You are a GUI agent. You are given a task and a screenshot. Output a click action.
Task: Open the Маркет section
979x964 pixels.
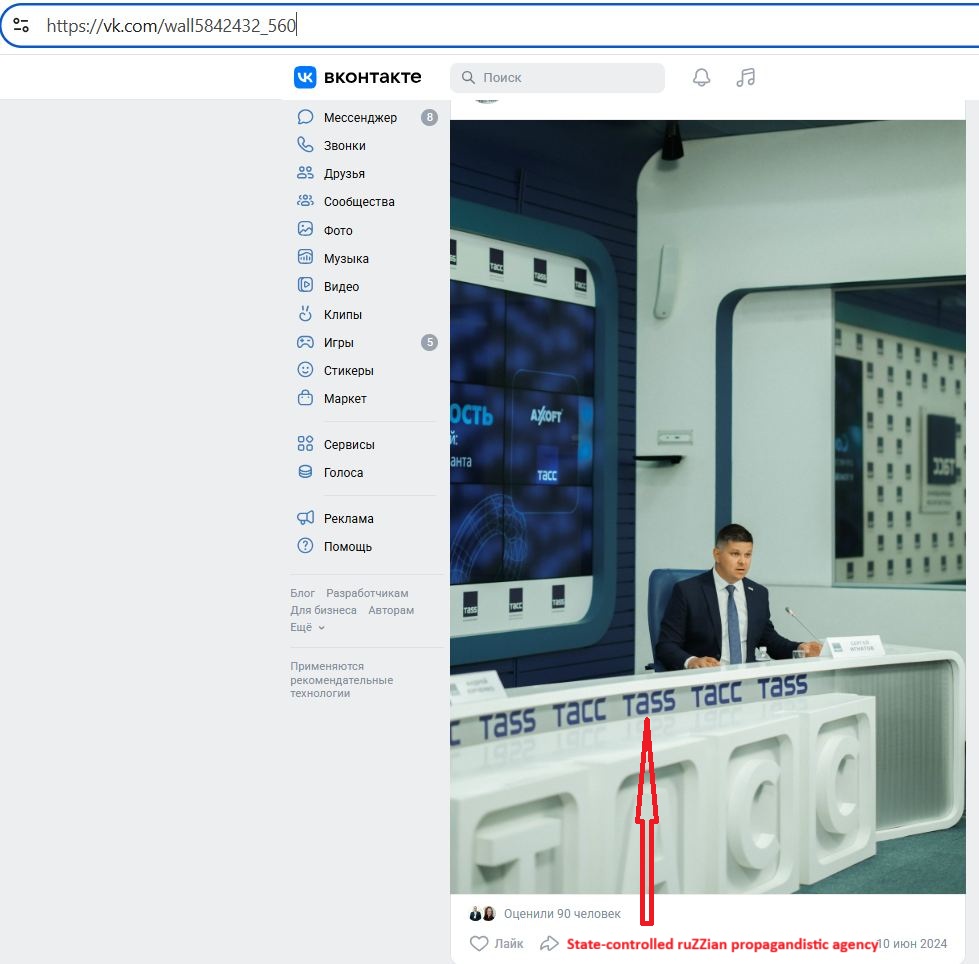click(345, 399)
